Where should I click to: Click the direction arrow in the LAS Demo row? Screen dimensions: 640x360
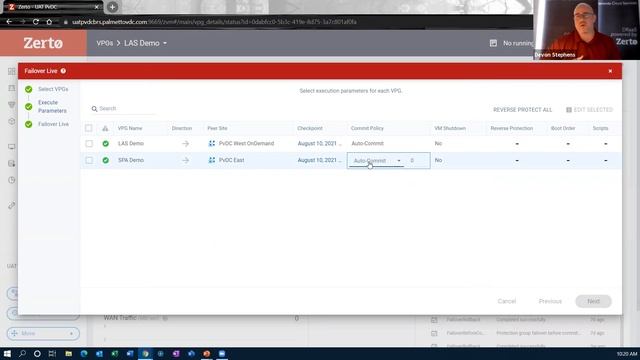pyautogui.click(x=185, y=144)
